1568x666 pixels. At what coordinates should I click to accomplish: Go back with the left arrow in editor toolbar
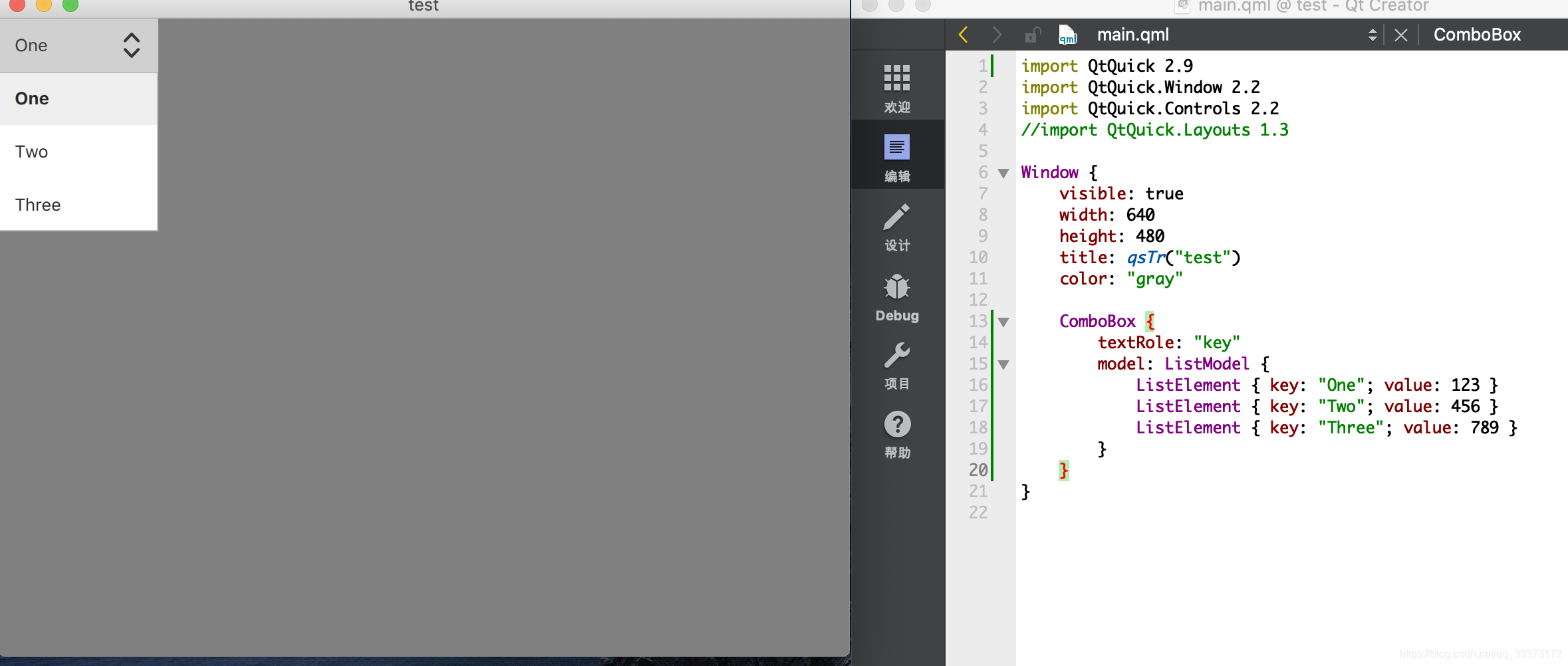coord(963,35)
